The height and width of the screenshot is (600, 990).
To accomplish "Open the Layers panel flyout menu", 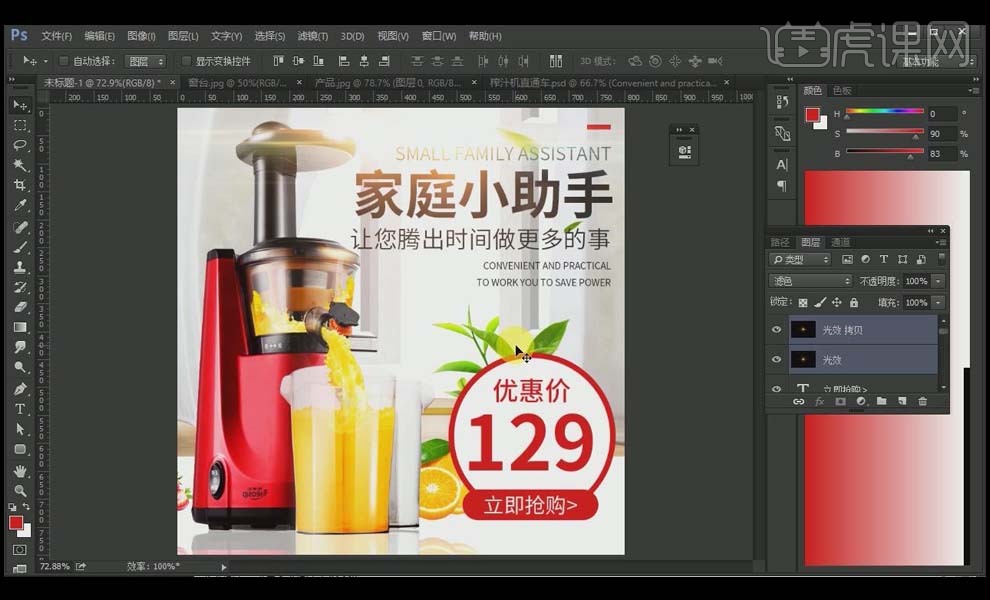I will [x=941, y=243].
